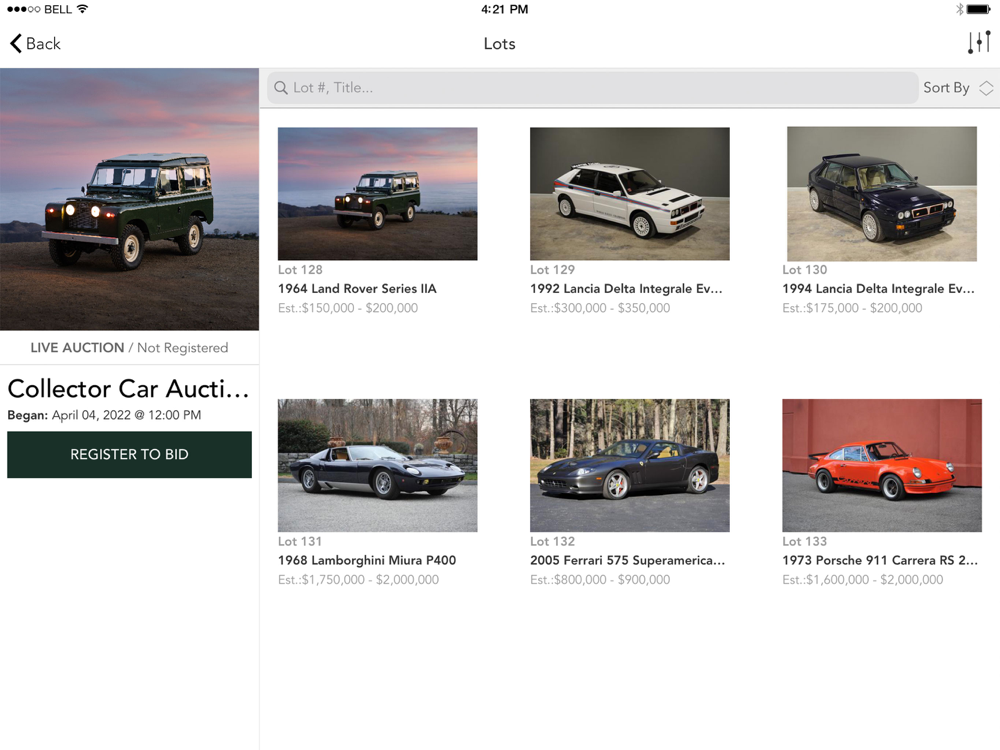This screenshot has height=750, width=1000.
Task: Focus the Lot #, Title search field
Action: coord(592,88)
